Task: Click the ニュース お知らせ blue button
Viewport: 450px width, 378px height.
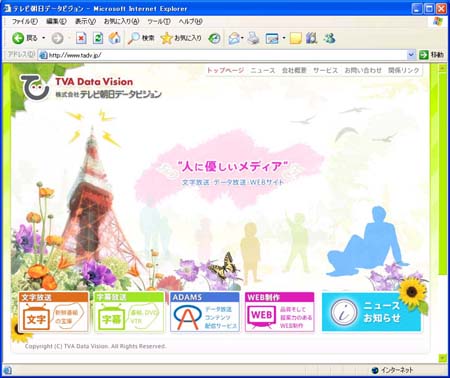Action: pyautogui.click(x=371, y=312)
